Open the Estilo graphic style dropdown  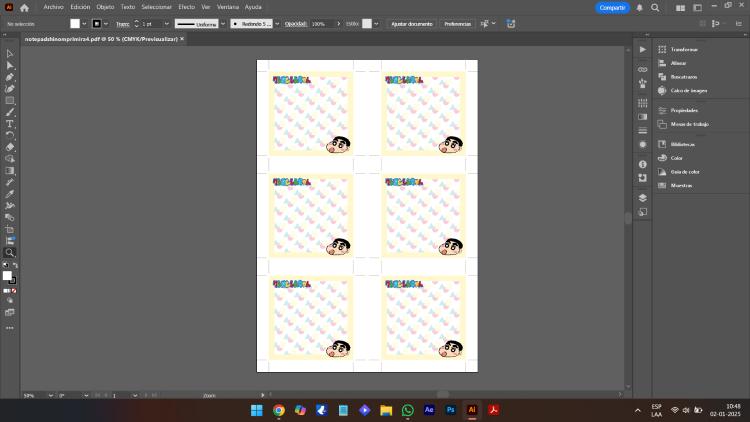pos(376,24)
